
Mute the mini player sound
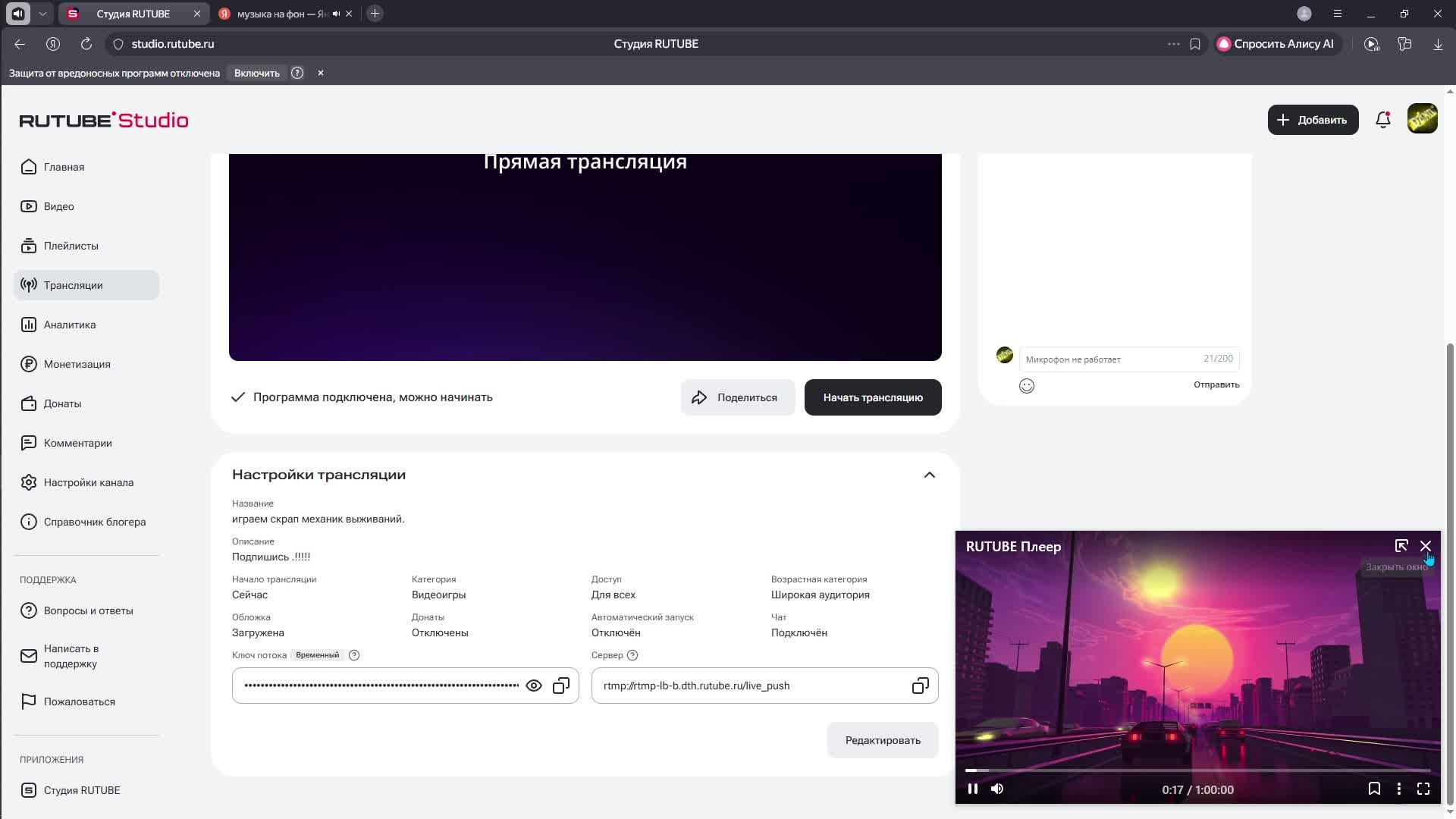(x=997, y=789)
